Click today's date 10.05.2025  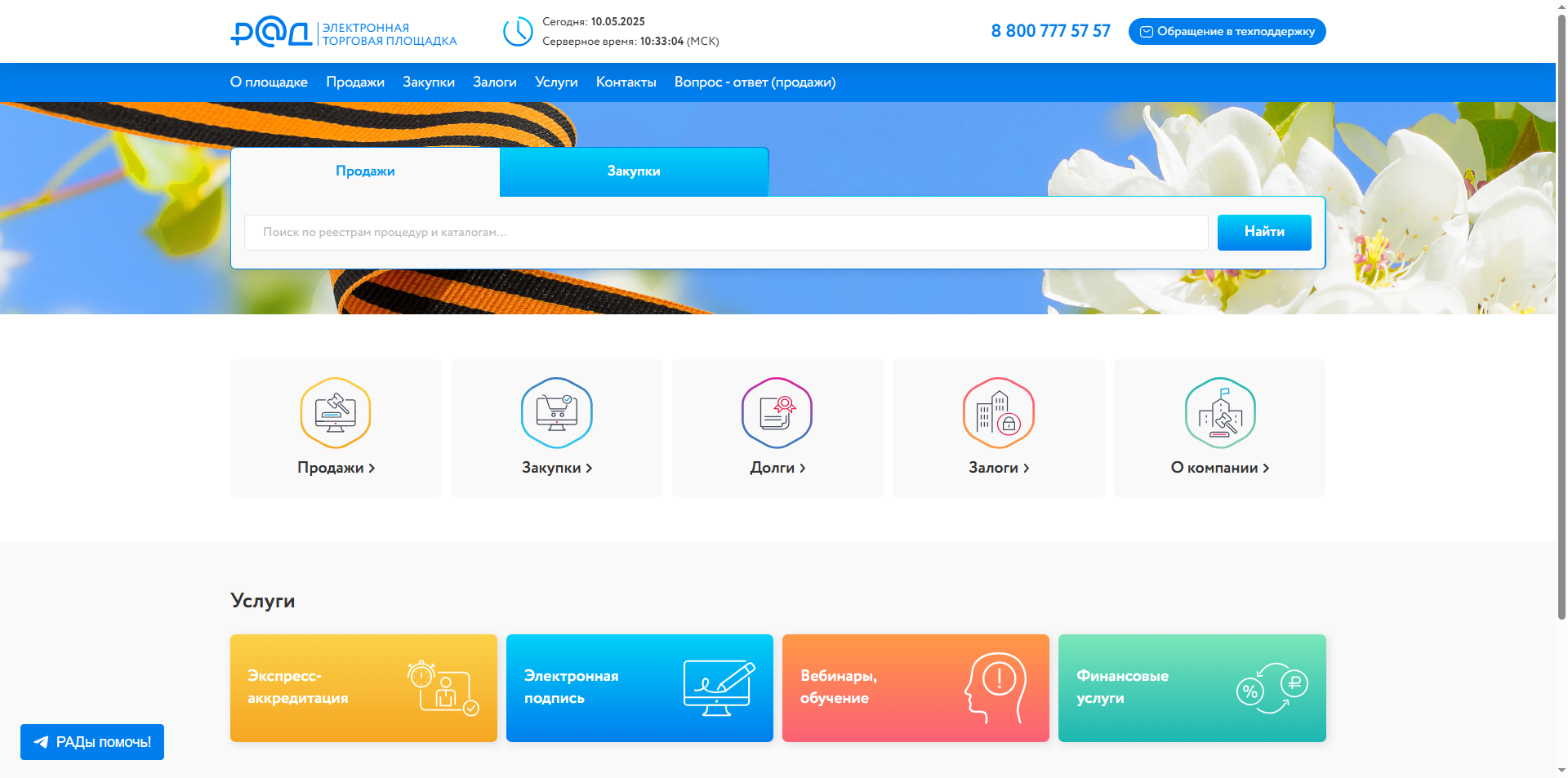(618, 22)
